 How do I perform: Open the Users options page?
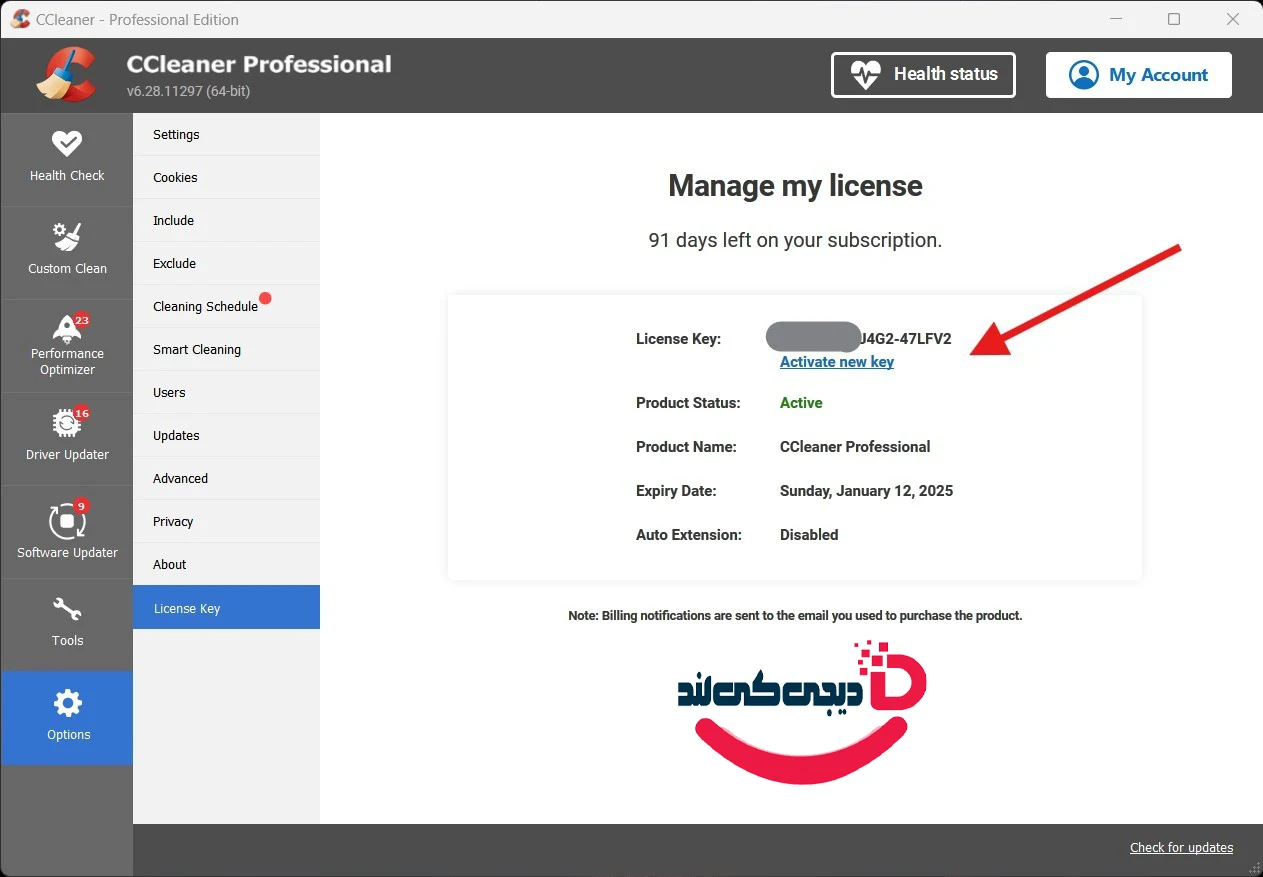(x=226, y=393)
